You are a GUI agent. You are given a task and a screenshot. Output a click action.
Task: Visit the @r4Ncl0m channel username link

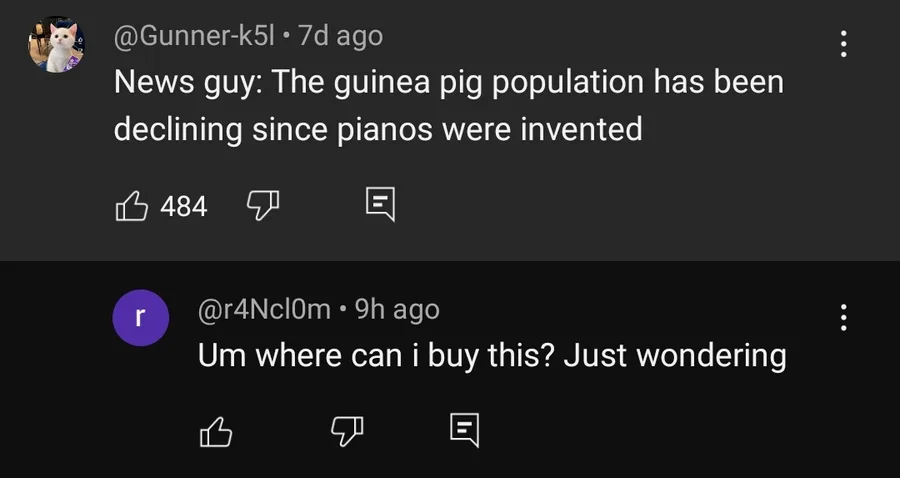click(264, 309)
